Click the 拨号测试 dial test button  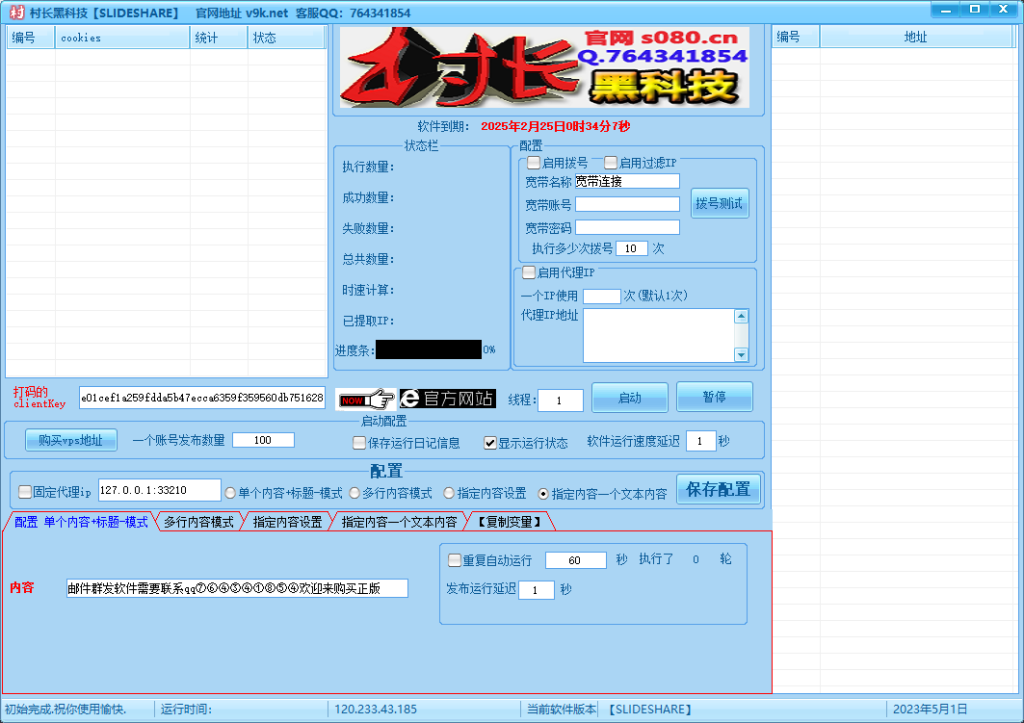[719, 203]
